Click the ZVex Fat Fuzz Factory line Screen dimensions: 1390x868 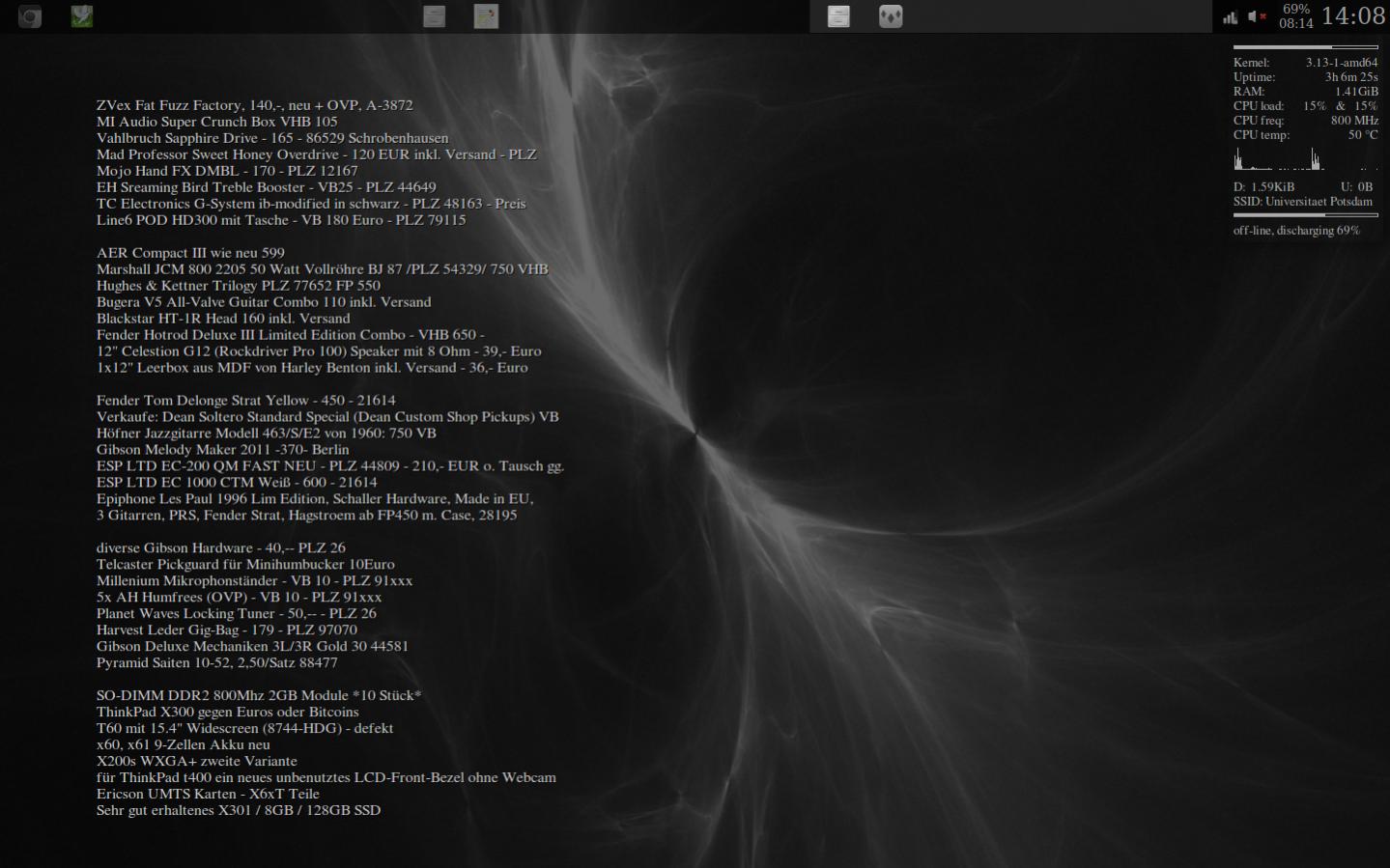(x=255, y=105)
